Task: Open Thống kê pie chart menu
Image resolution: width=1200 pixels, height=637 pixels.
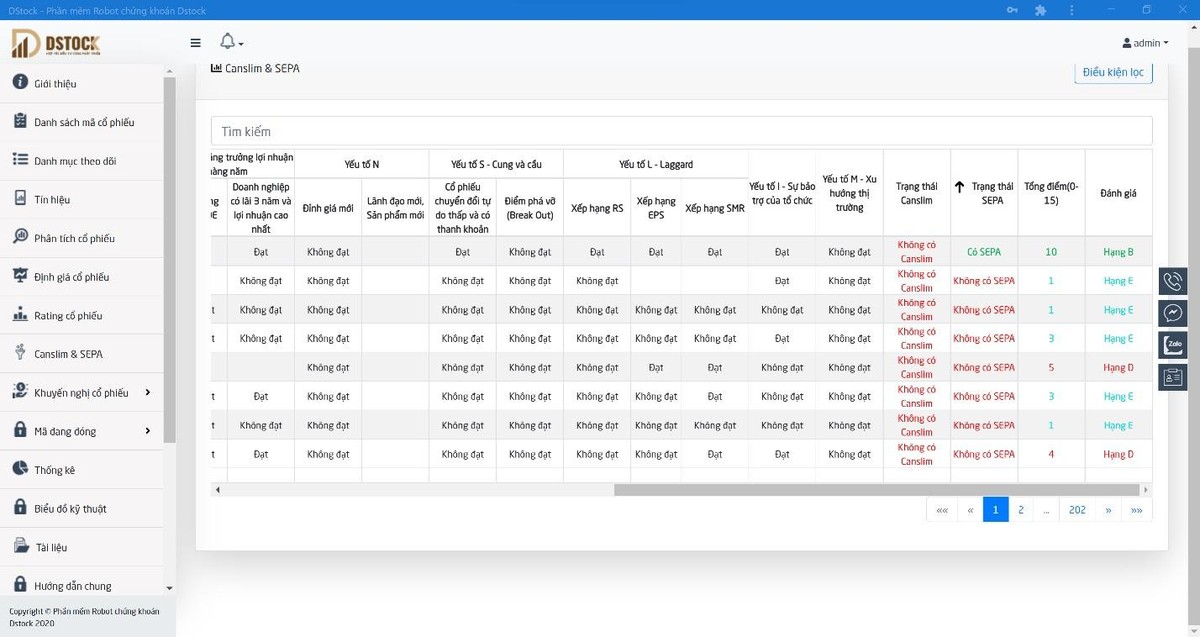Action: coord(54,470)
